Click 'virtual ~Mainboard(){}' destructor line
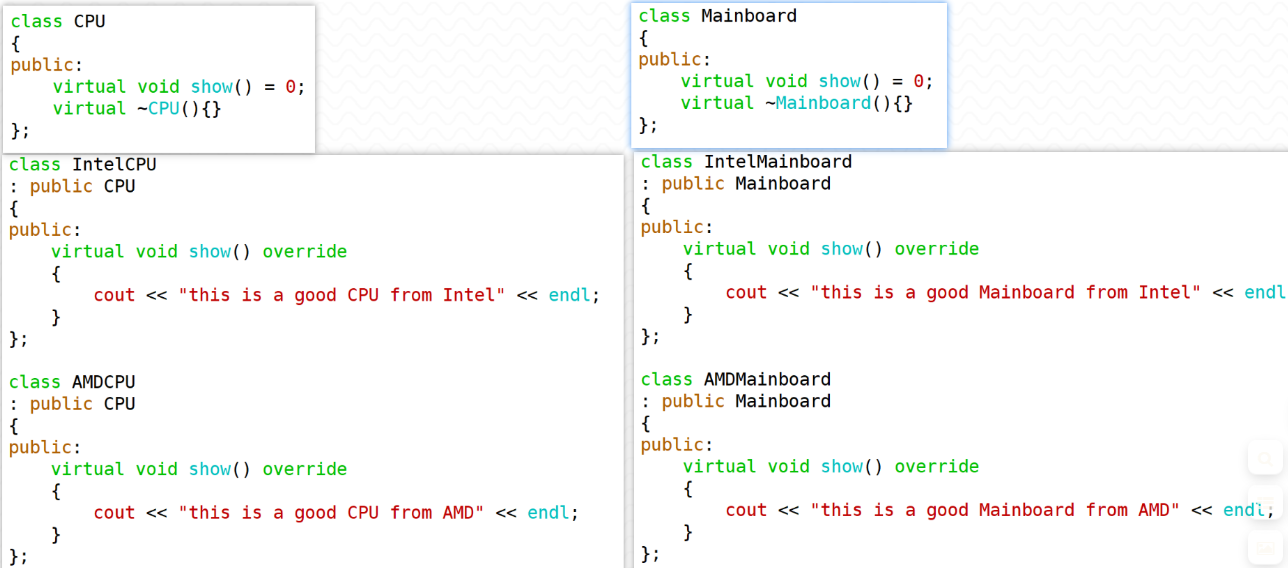Image resolution: width=1288 pixels, height=568 pixels. (797, 103)
